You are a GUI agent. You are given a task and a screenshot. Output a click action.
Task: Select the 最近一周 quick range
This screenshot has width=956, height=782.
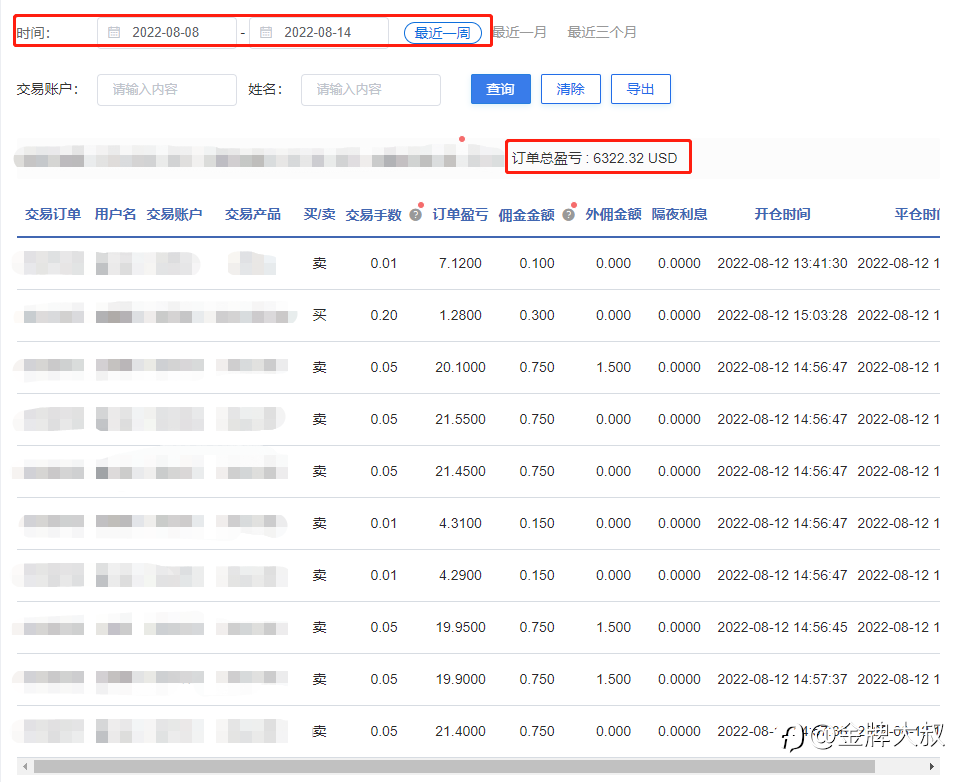443,33
